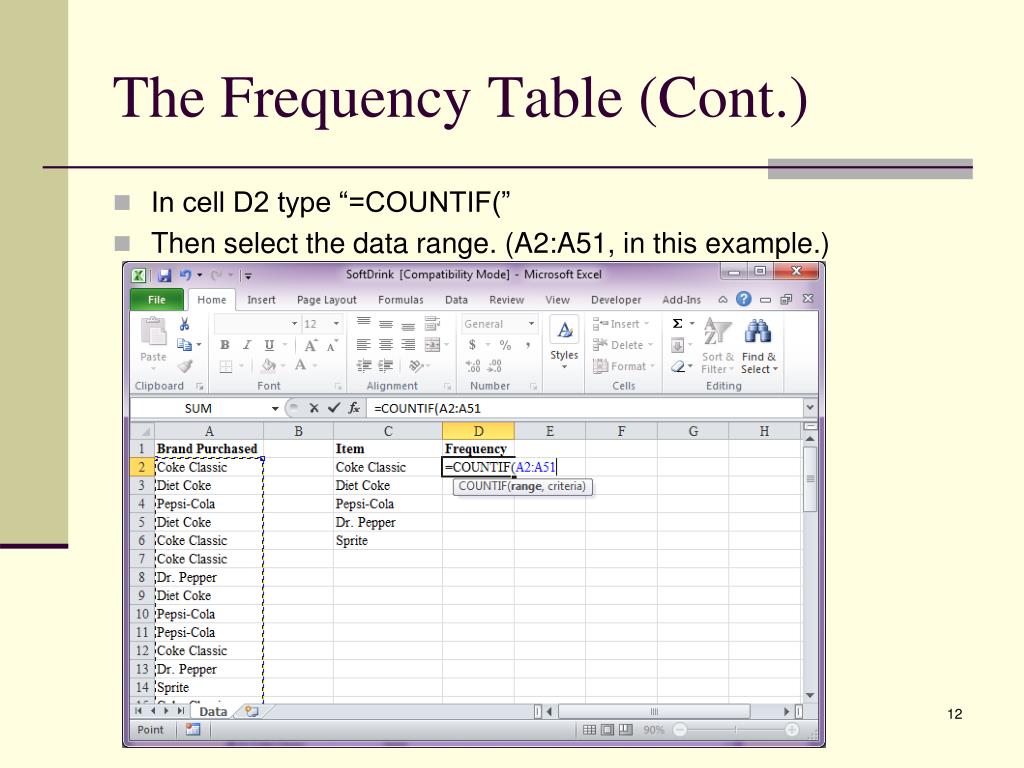
Task: Cancel formula entry with the X icon
Action: tap(314, 408)
